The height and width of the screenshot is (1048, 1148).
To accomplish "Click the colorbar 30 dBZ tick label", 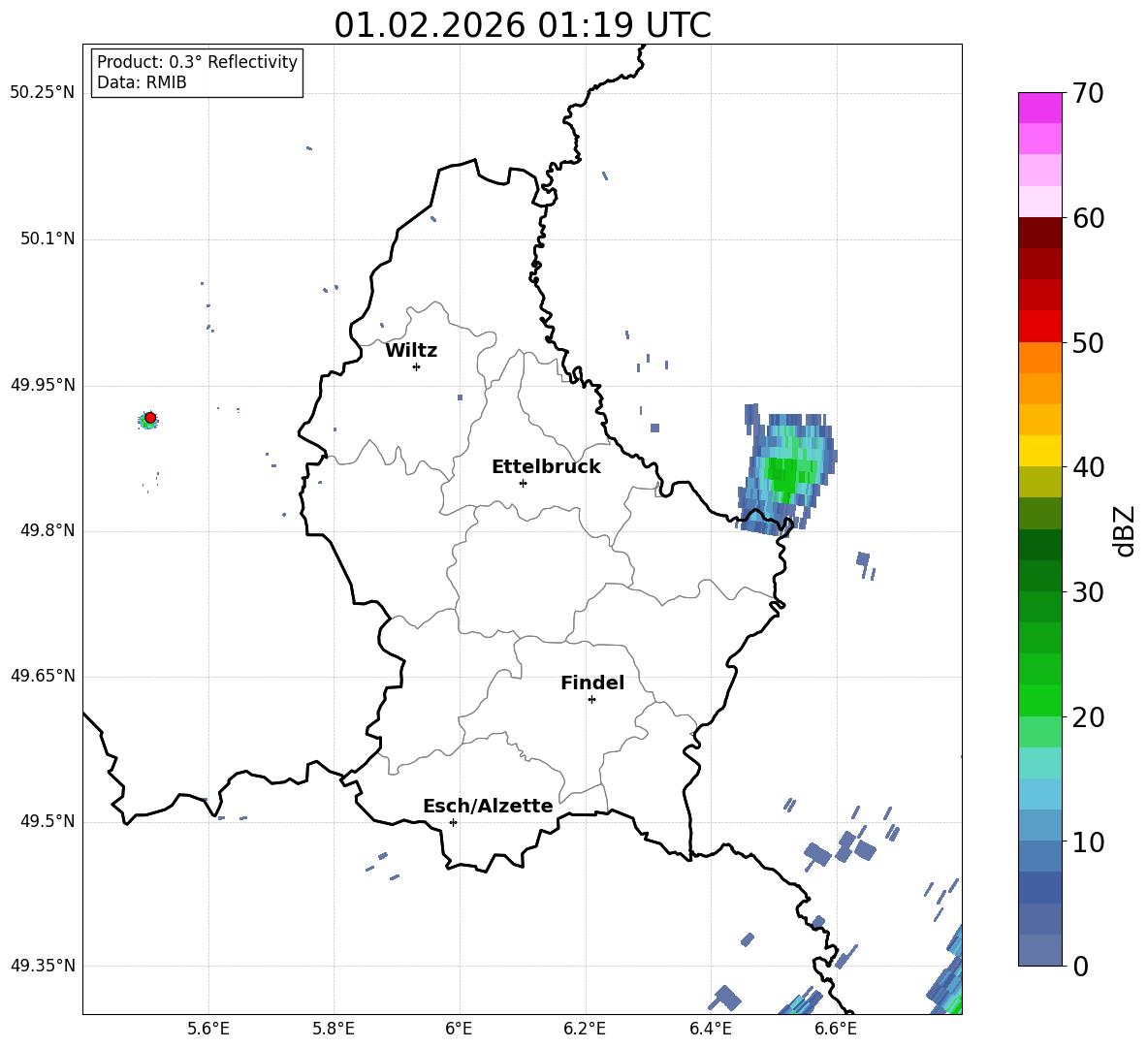I will 1088,592.
